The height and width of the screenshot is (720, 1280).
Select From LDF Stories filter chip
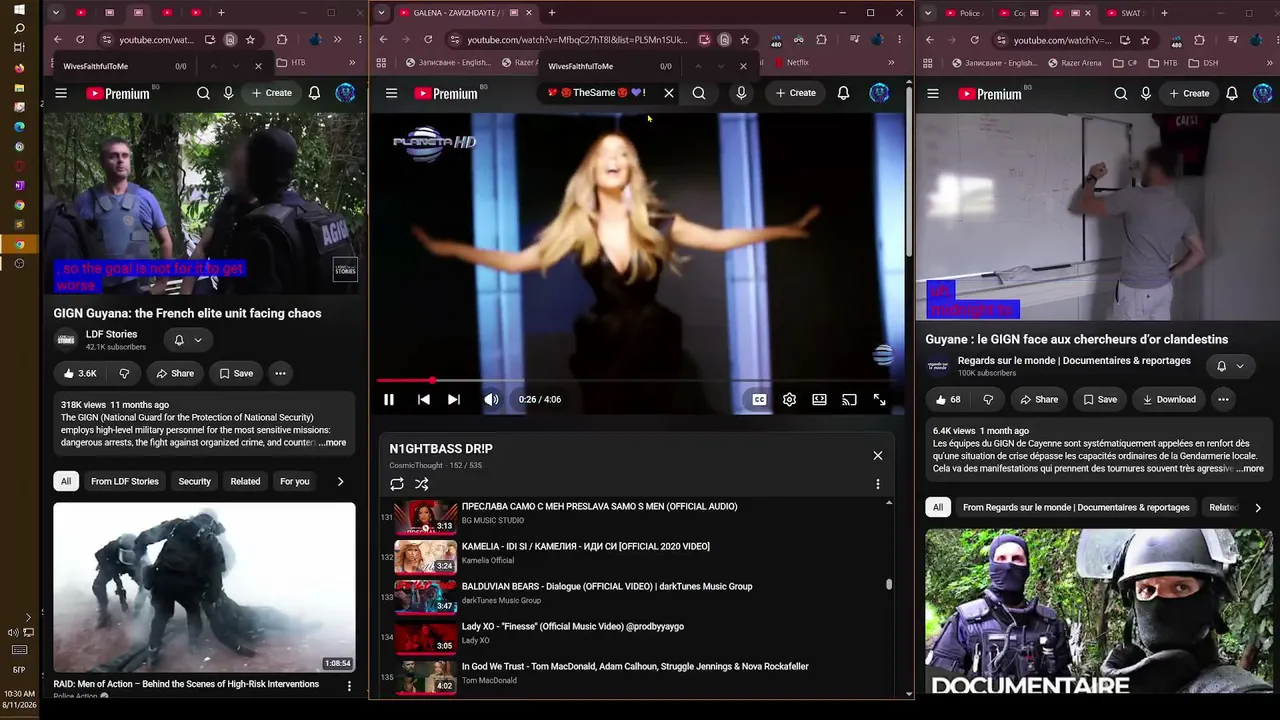125,481
